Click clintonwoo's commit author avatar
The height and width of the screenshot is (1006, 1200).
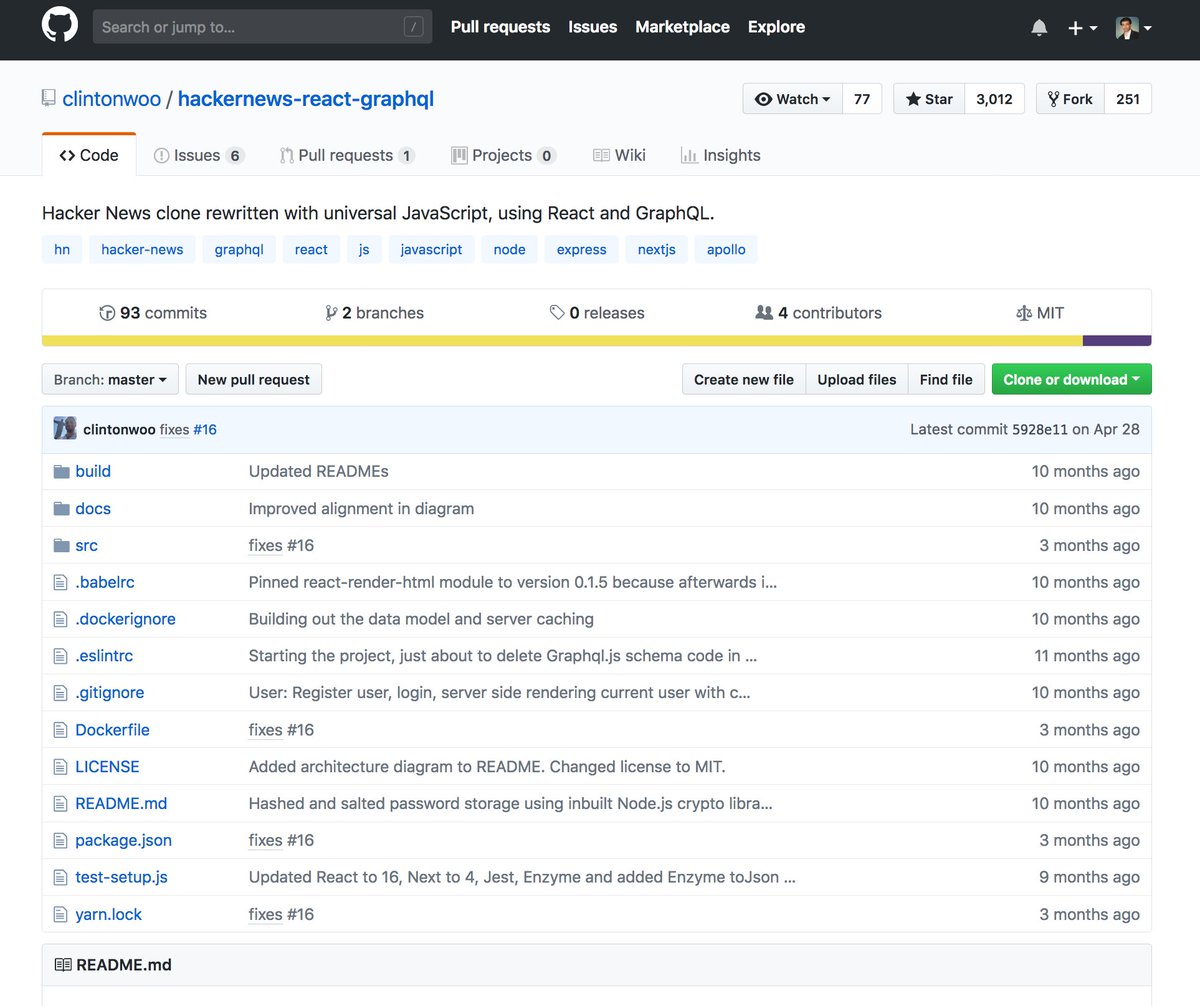point(65,428)
